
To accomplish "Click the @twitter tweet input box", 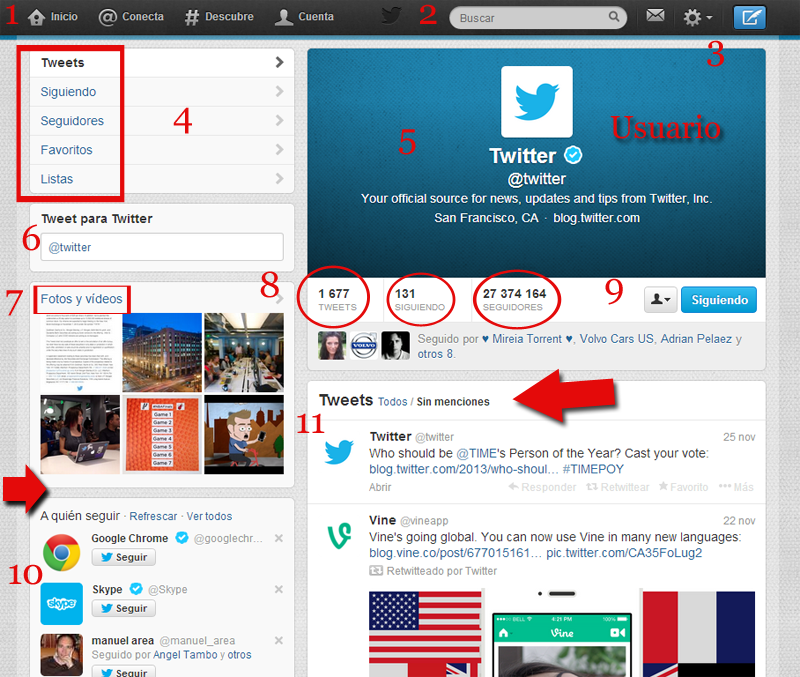I will 162,247.
